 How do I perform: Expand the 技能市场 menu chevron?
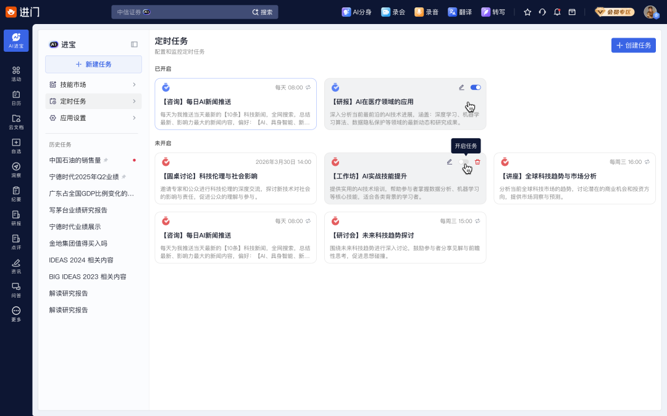click(x=134, y=85)
